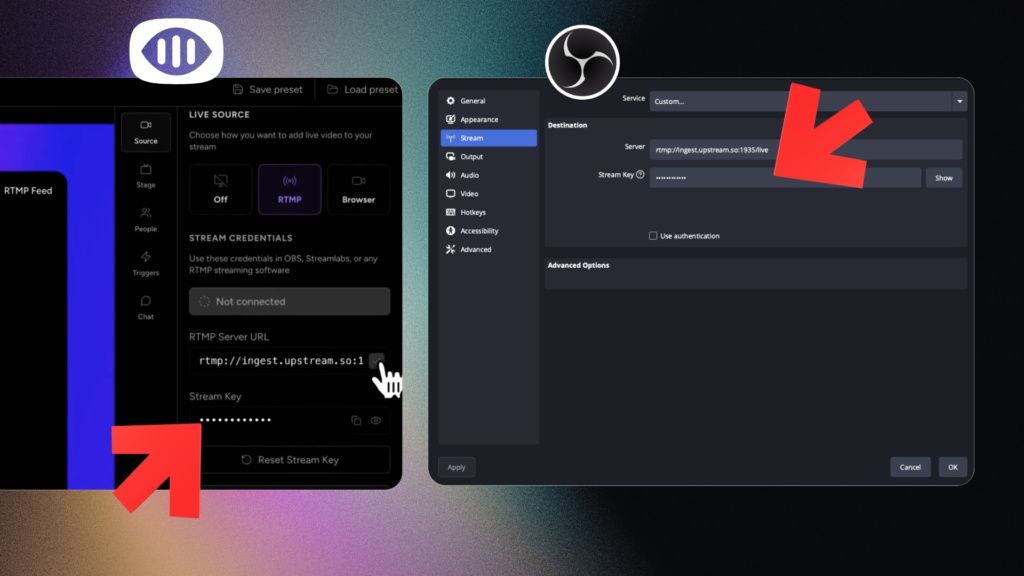Select Off as the live source
Image resolution: width=1024 pixels, height=576 pixels.
coord(221,189)
